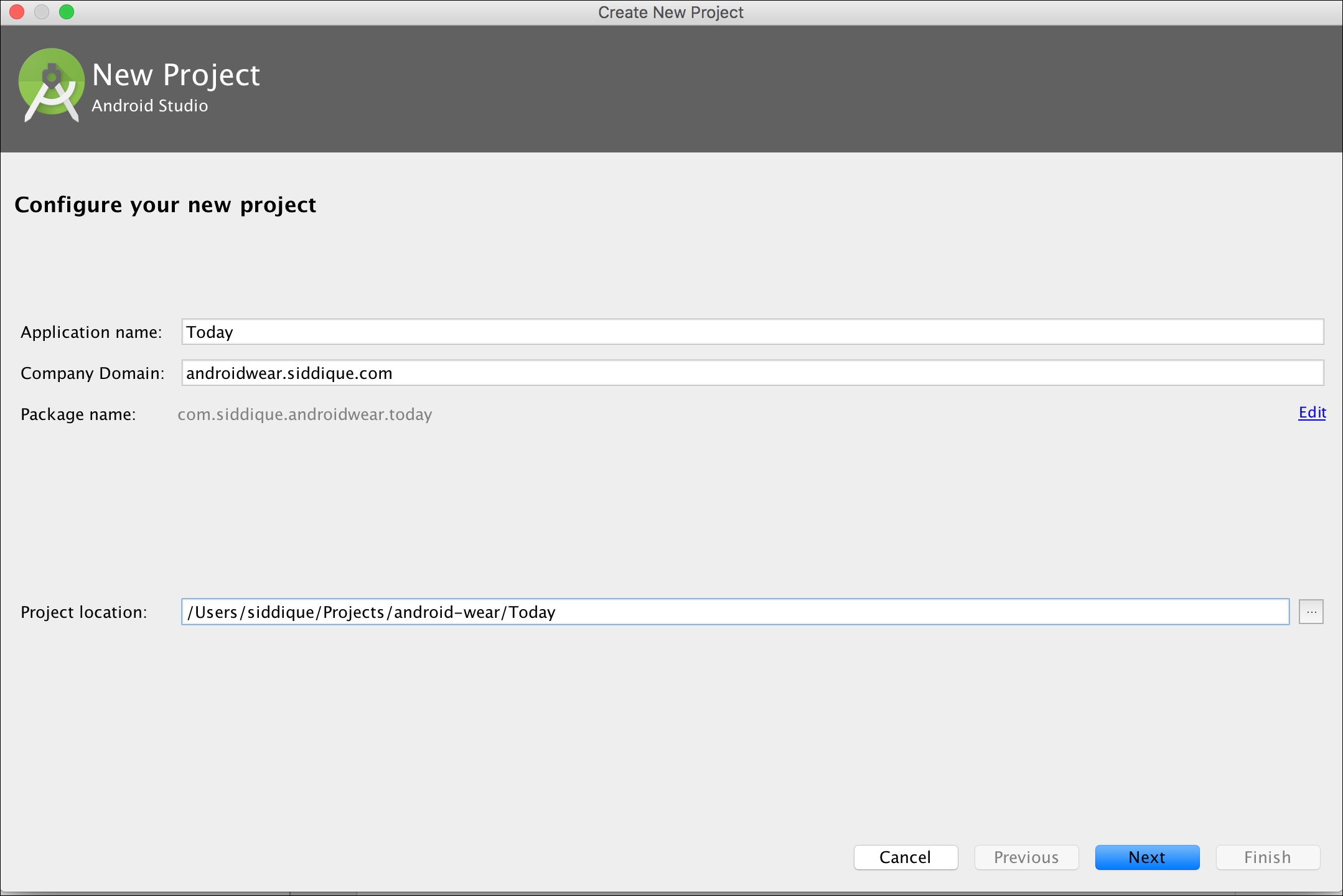Click the Finish button

click(1267, 857)
